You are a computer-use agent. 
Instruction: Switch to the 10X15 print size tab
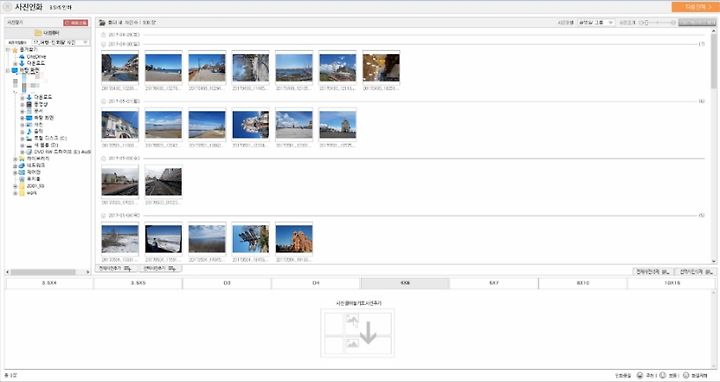click(x=672, y=283)
